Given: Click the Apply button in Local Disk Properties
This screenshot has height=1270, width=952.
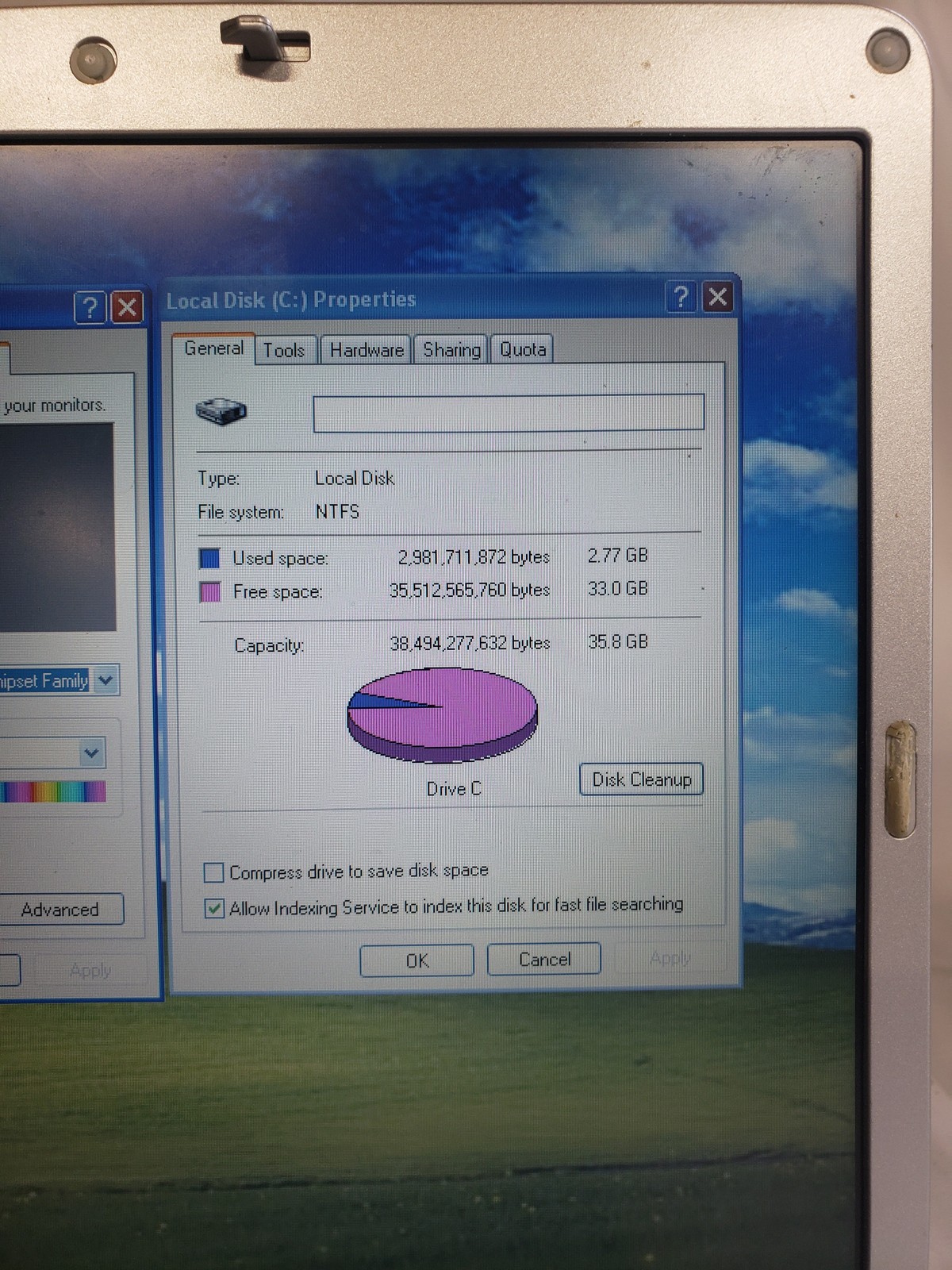Looking at the screenshot, I should 670,958.
